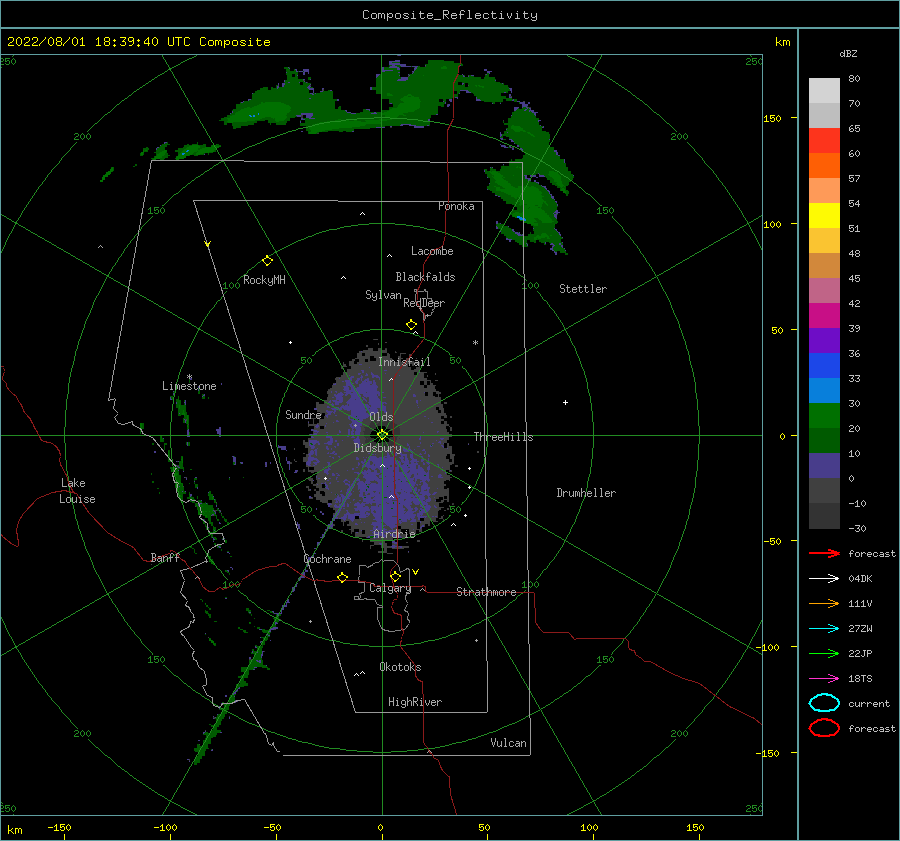The height and width of the screenshot is (841, 900).
Task: Select the Drumheller label
Action: click(x=586, y=493)
